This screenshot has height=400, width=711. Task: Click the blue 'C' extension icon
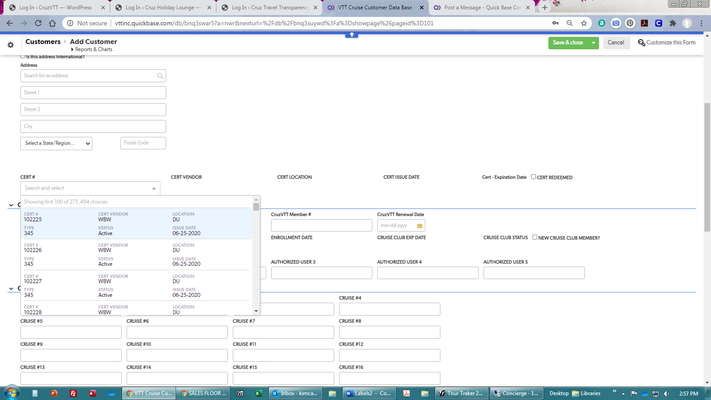click(x=658, y=23)
